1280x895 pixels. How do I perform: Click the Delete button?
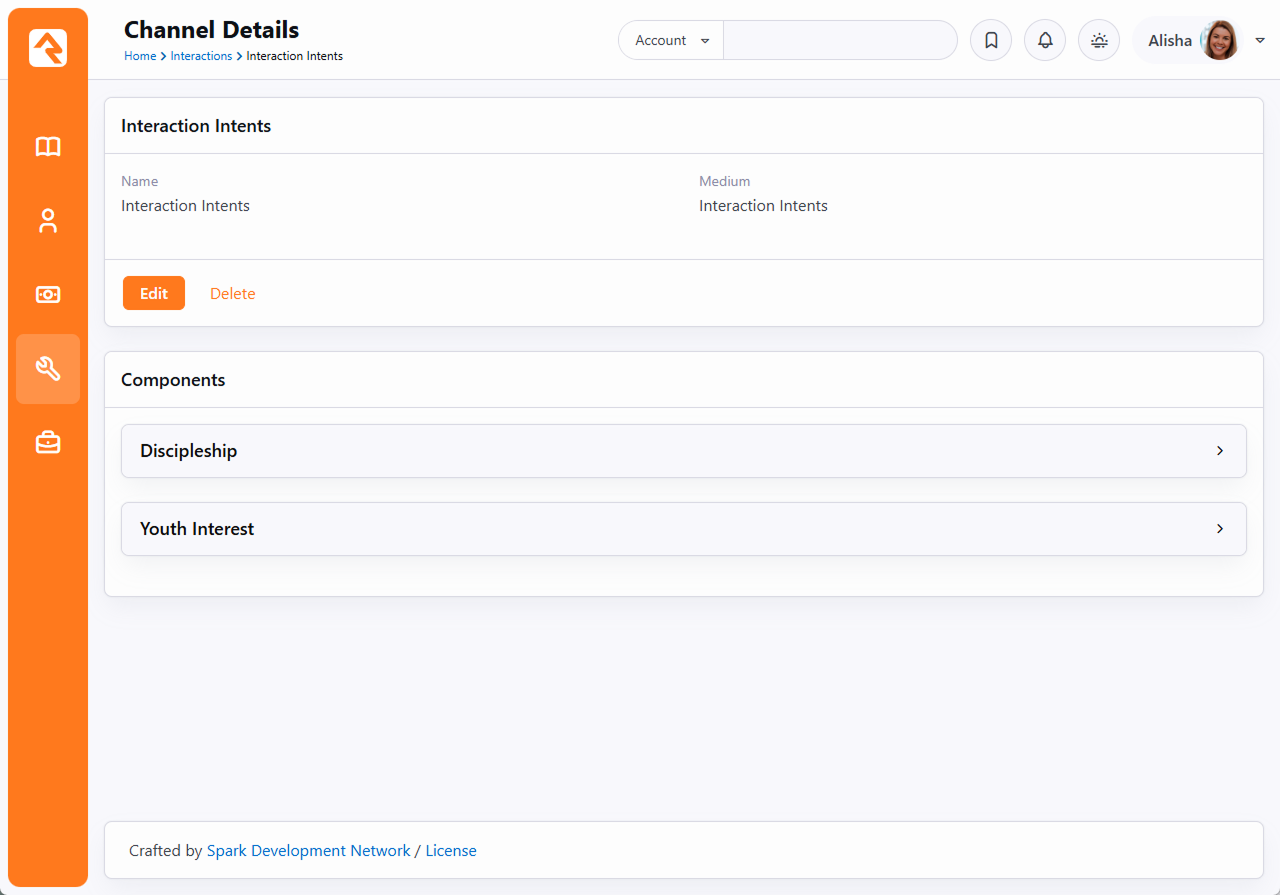click(232, 294)
